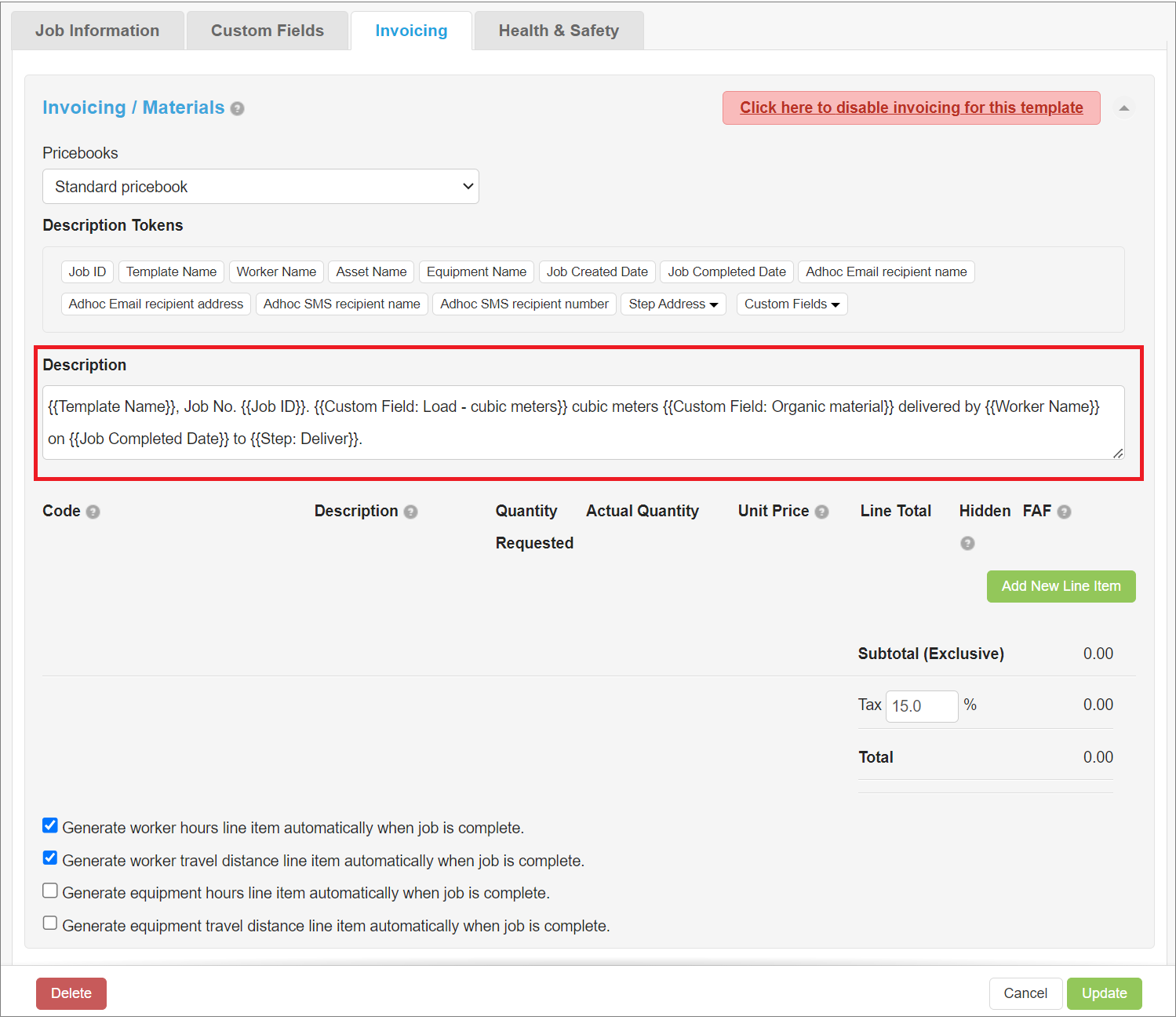The height and width of the screenshot is (1031, 1176).
Task: Click help icon below Hidden column
Action: click(967, 543)
